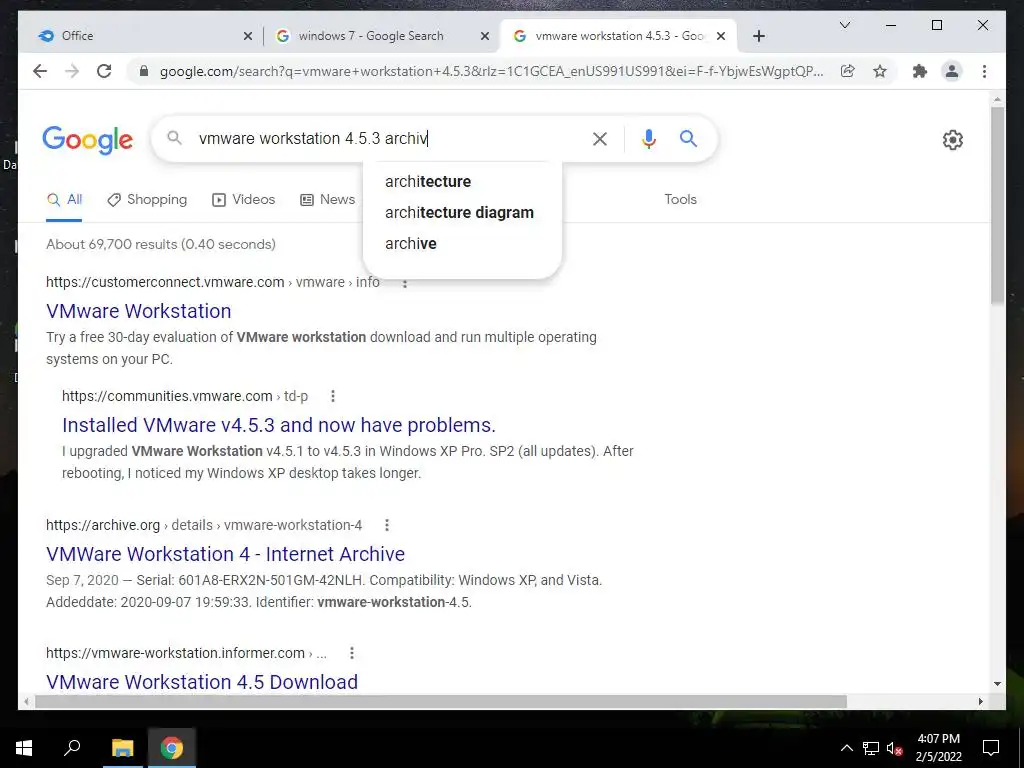The width and height of the screenshot is (1024, 768).
Task: Select the All results tab
Action: (64, 200)
